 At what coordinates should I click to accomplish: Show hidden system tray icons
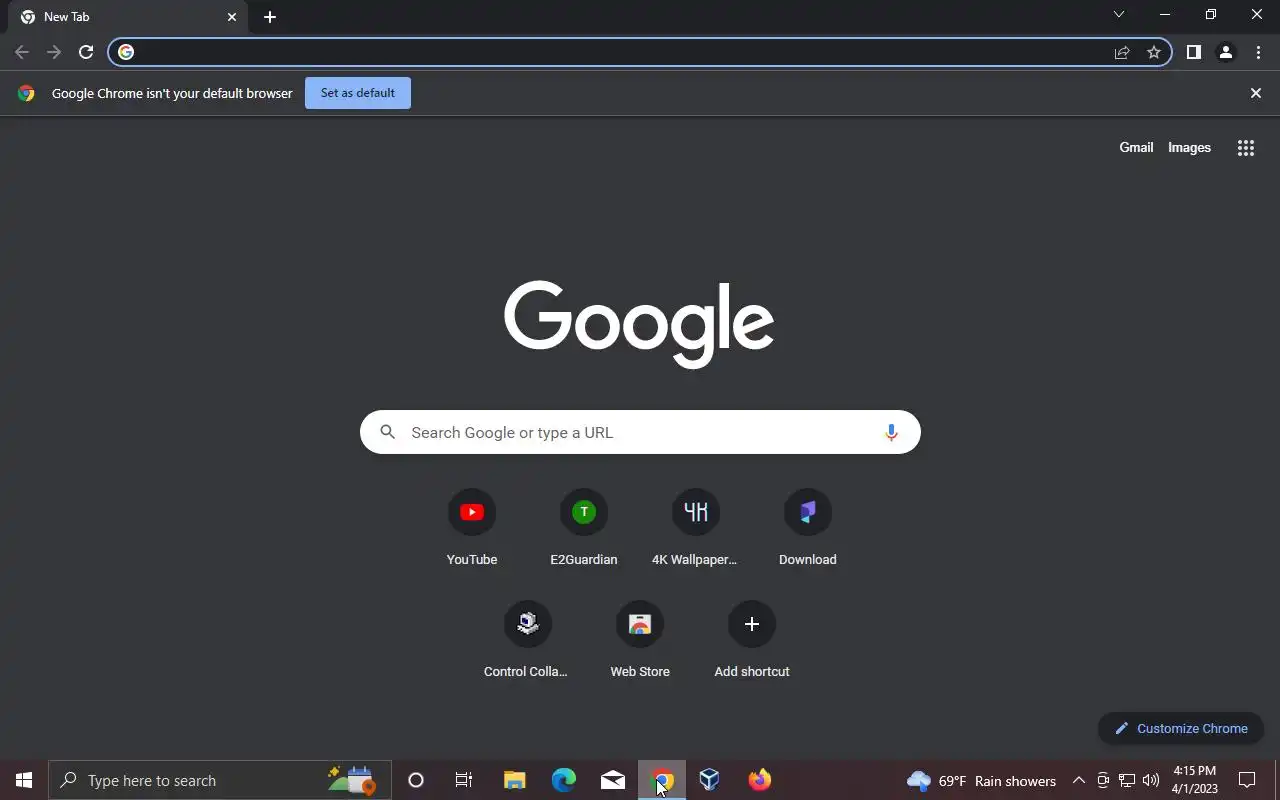(x=1079, y=780)
